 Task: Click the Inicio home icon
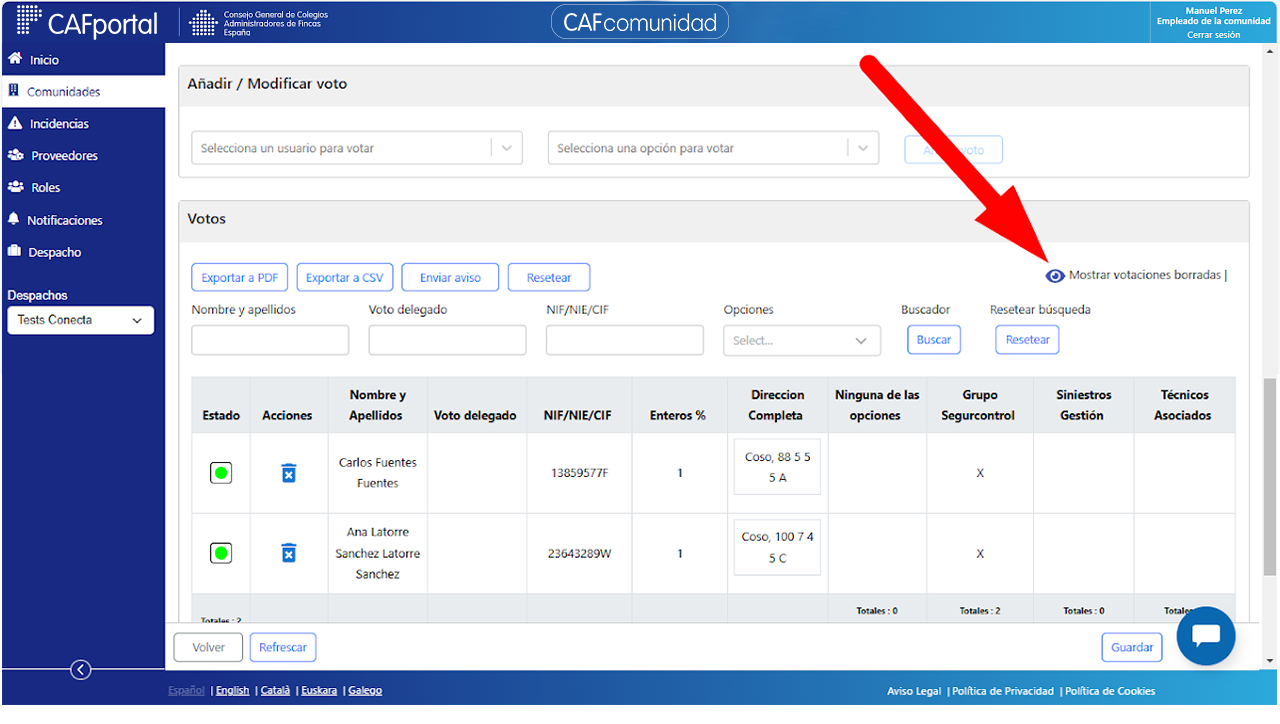15,59
